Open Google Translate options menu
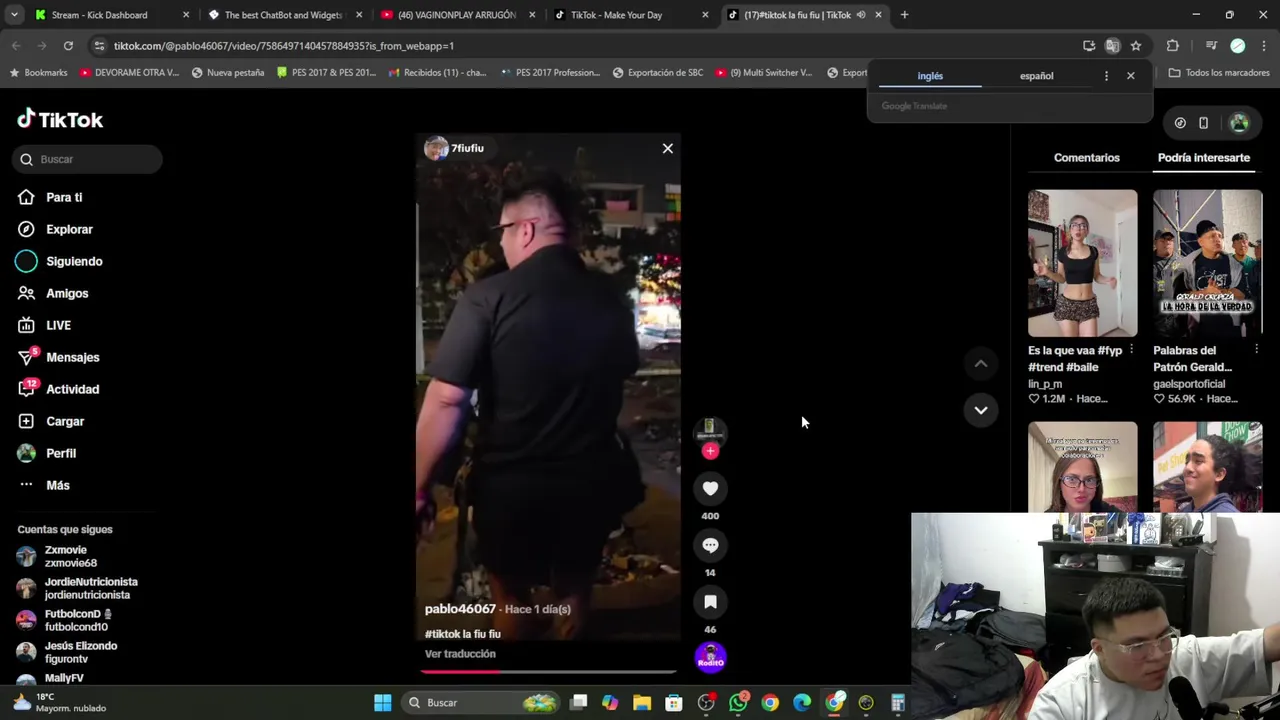Viewport: 1280px width, 720px height. [x=1106, y=76]
